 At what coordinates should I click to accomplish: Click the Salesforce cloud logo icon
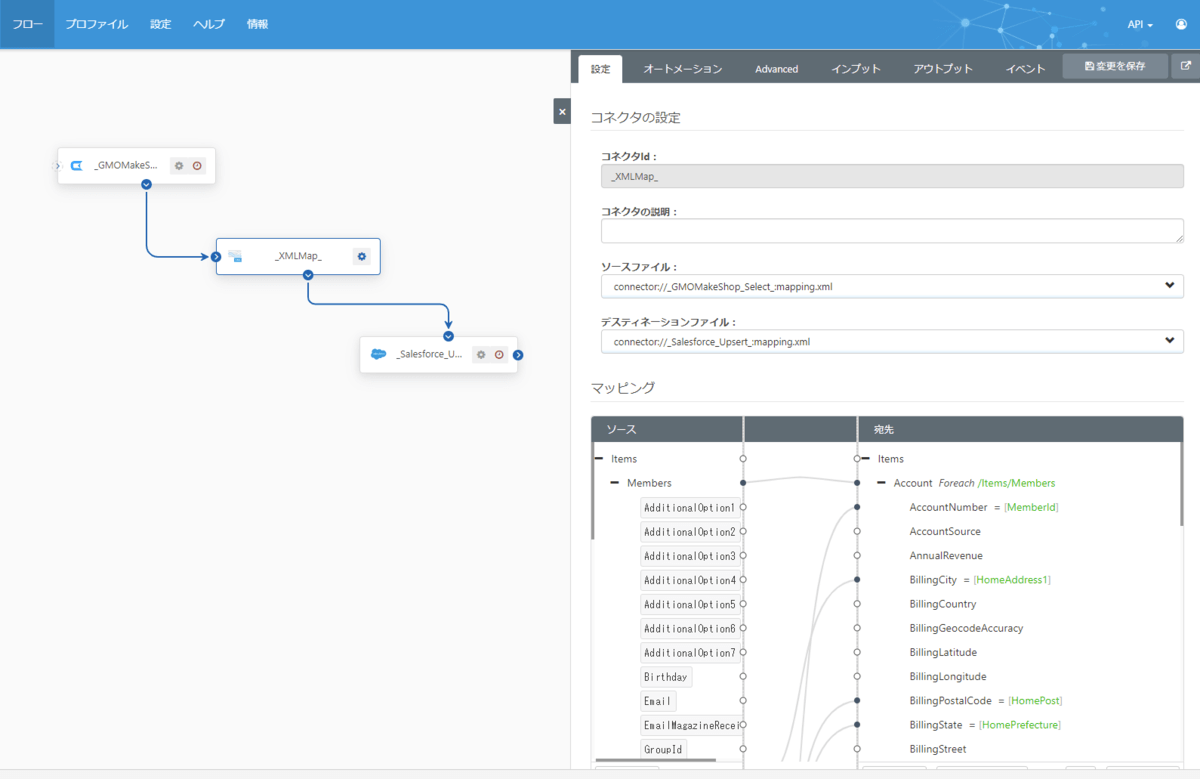(378, 354)
